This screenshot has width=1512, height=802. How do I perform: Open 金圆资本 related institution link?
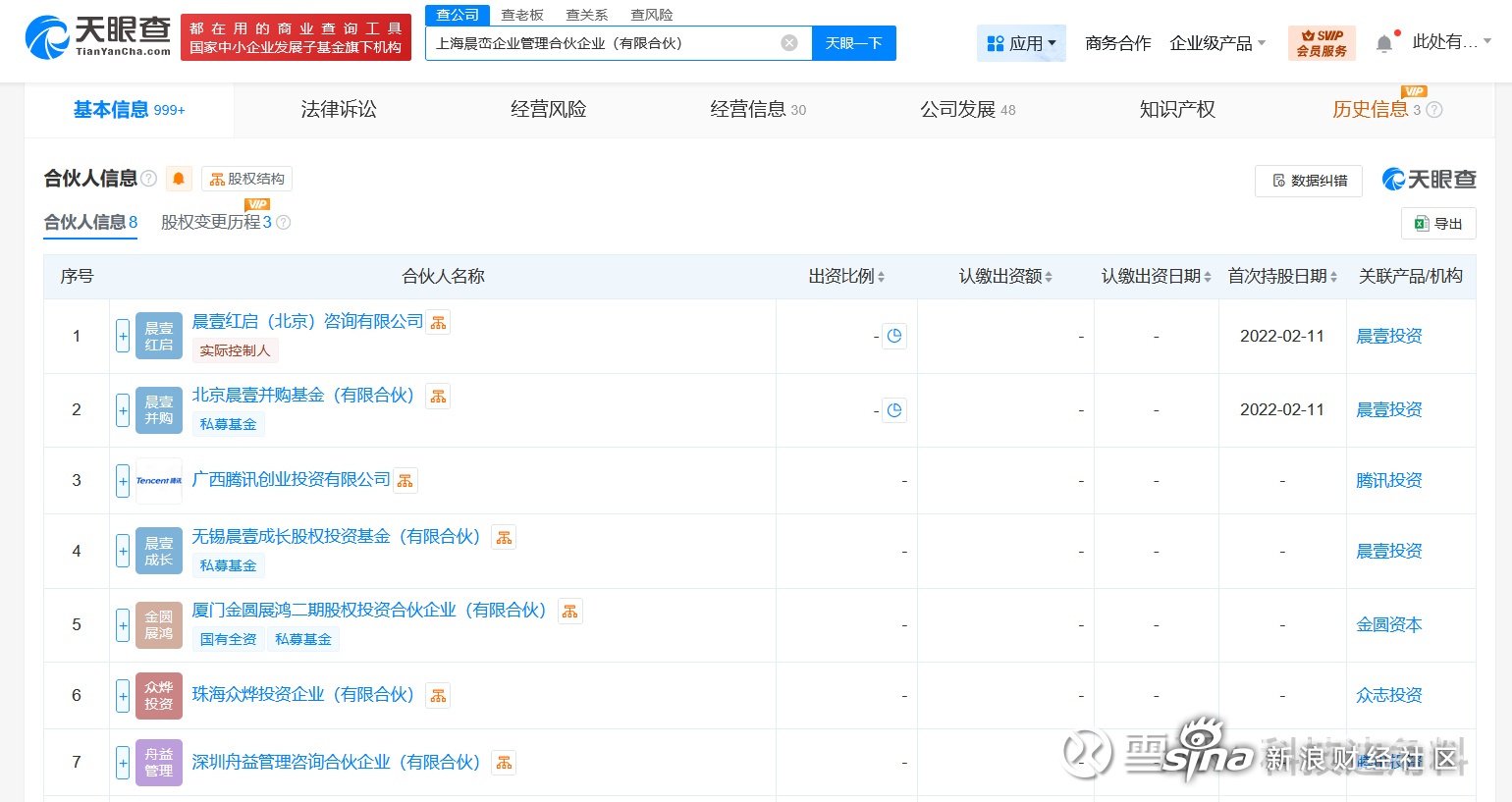click(x=1389, y=625)
